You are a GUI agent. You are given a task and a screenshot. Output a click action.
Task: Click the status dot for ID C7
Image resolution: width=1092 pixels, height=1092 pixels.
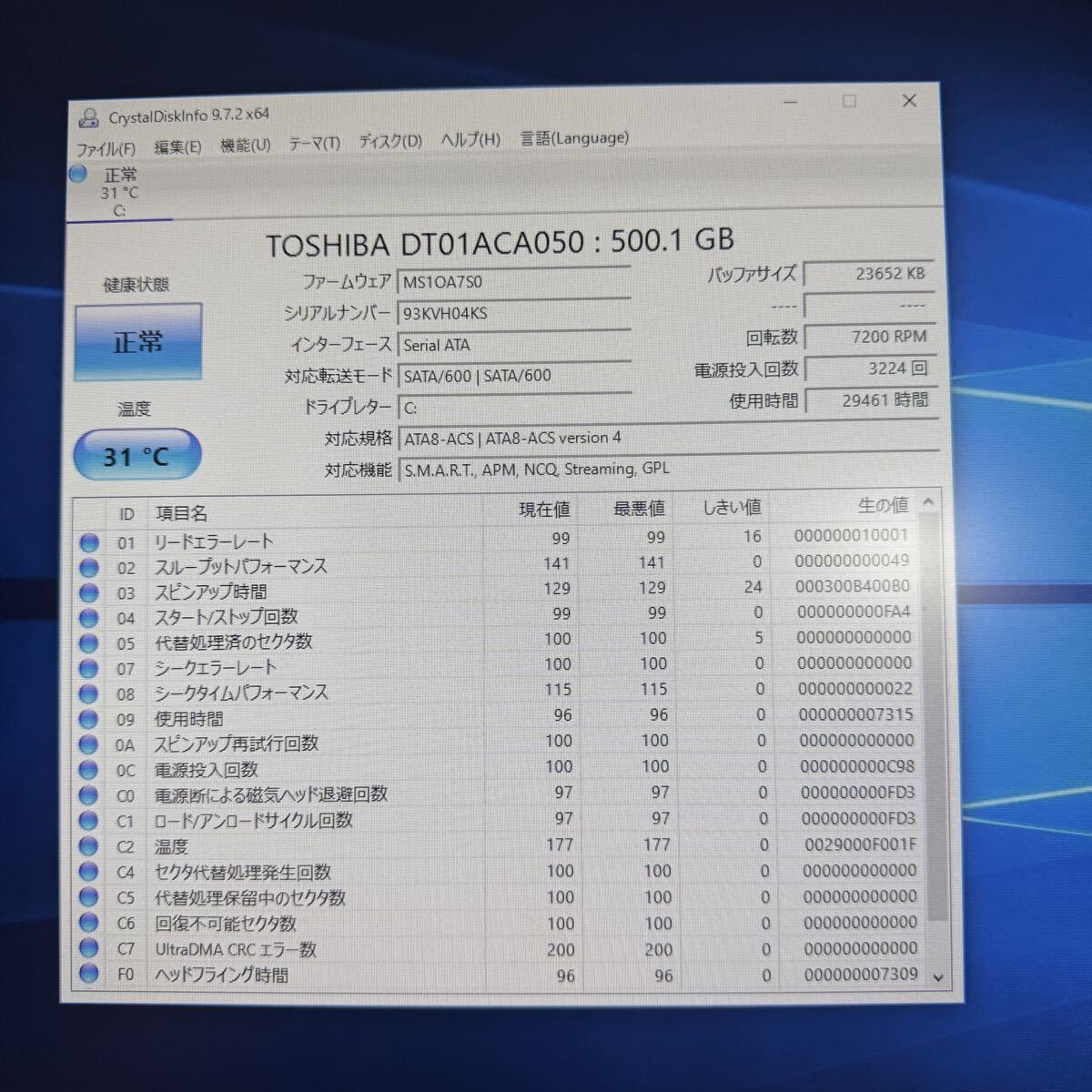88,948
